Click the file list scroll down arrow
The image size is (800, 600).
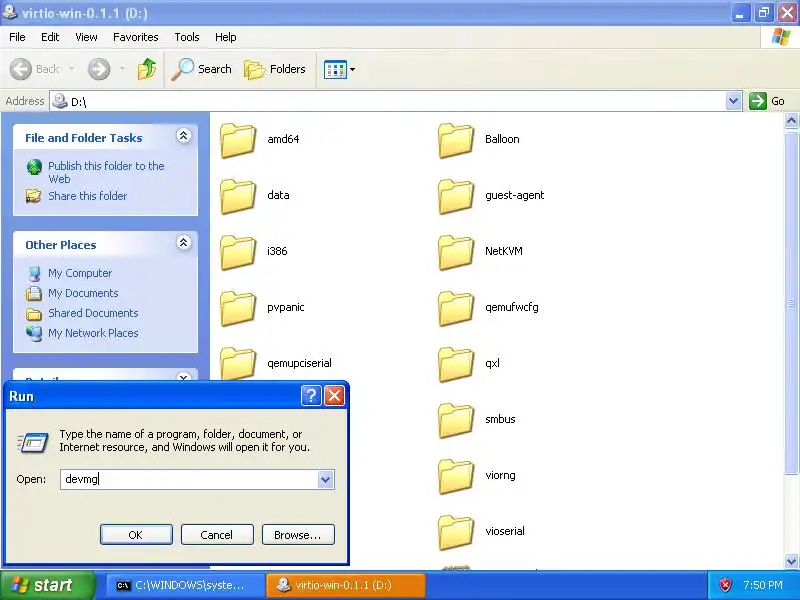tap(791, 561)
